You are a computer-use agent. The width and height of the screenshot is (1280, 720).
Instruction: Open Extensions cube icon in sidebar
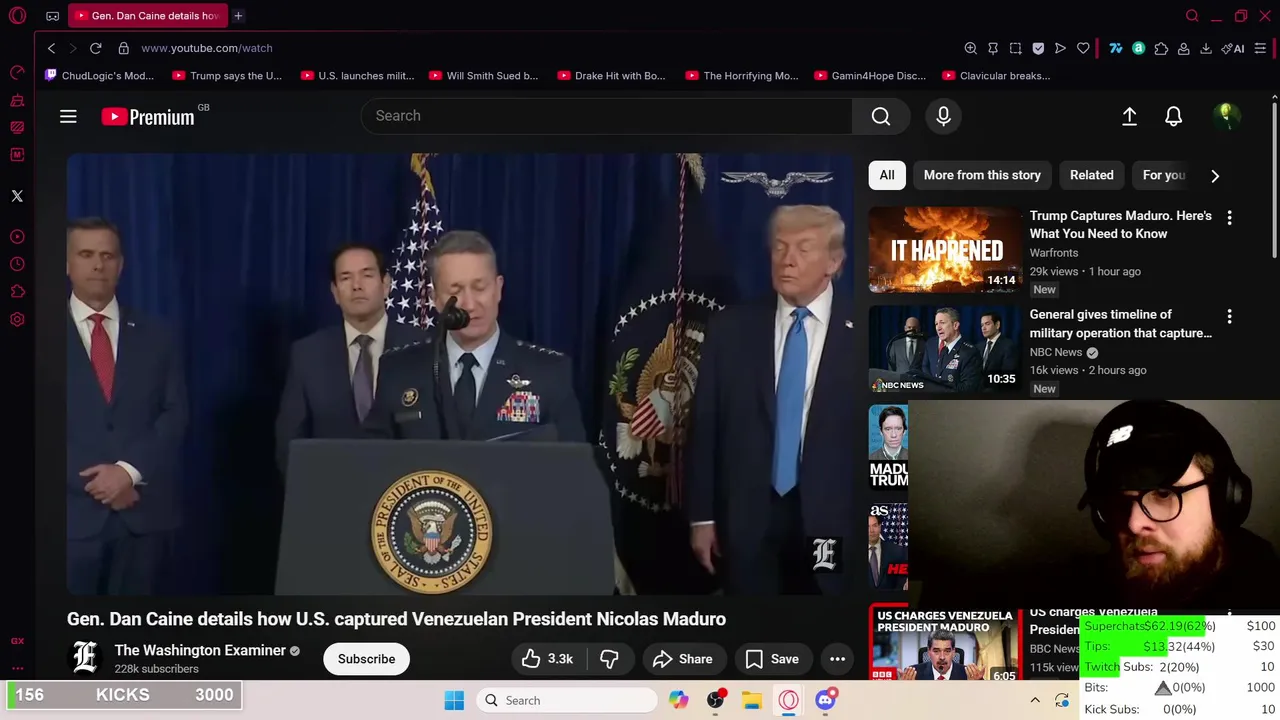(x=17, y=292)
